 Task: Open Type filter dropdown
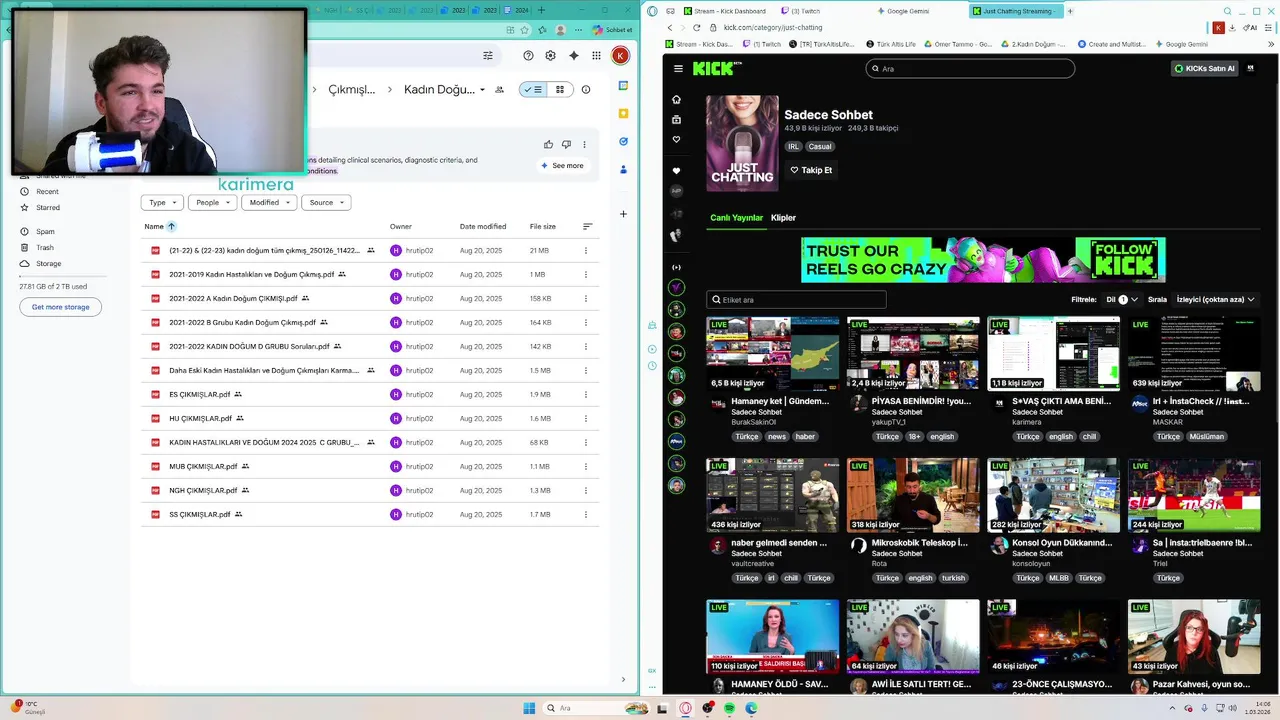tap(162, 202)
